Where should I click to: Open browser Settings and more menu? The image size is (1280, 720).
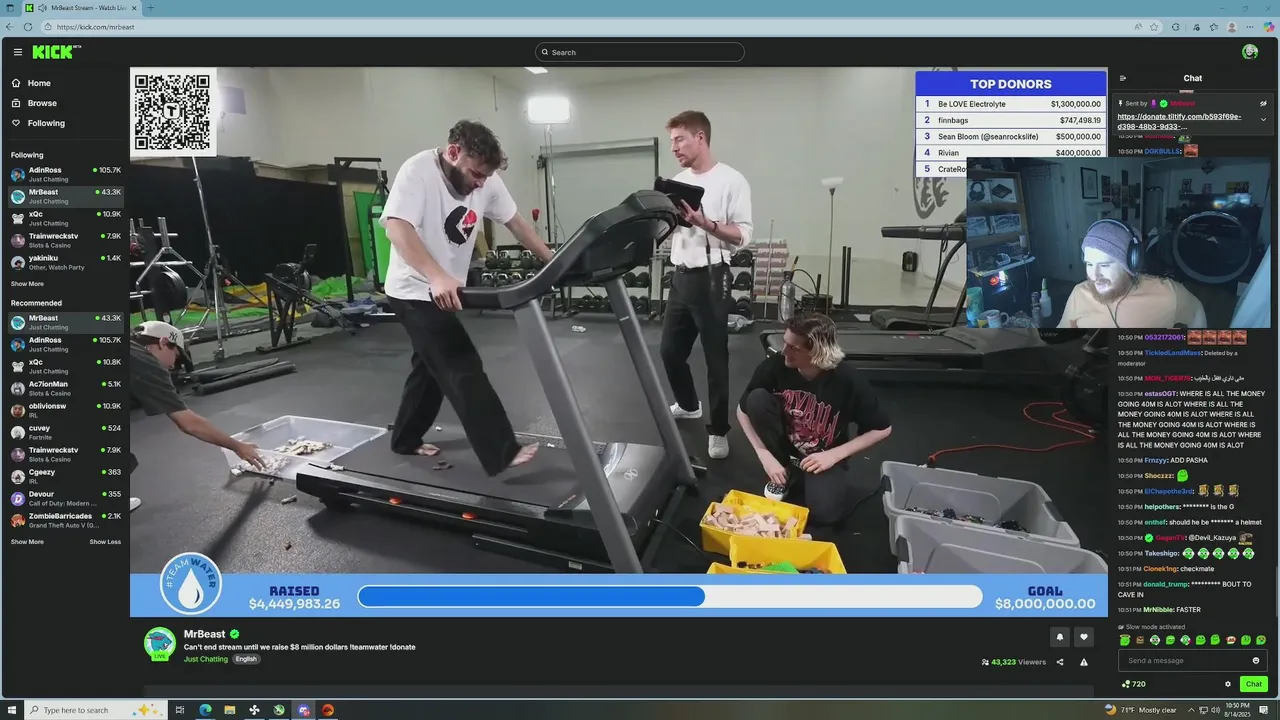[1250, 27]
